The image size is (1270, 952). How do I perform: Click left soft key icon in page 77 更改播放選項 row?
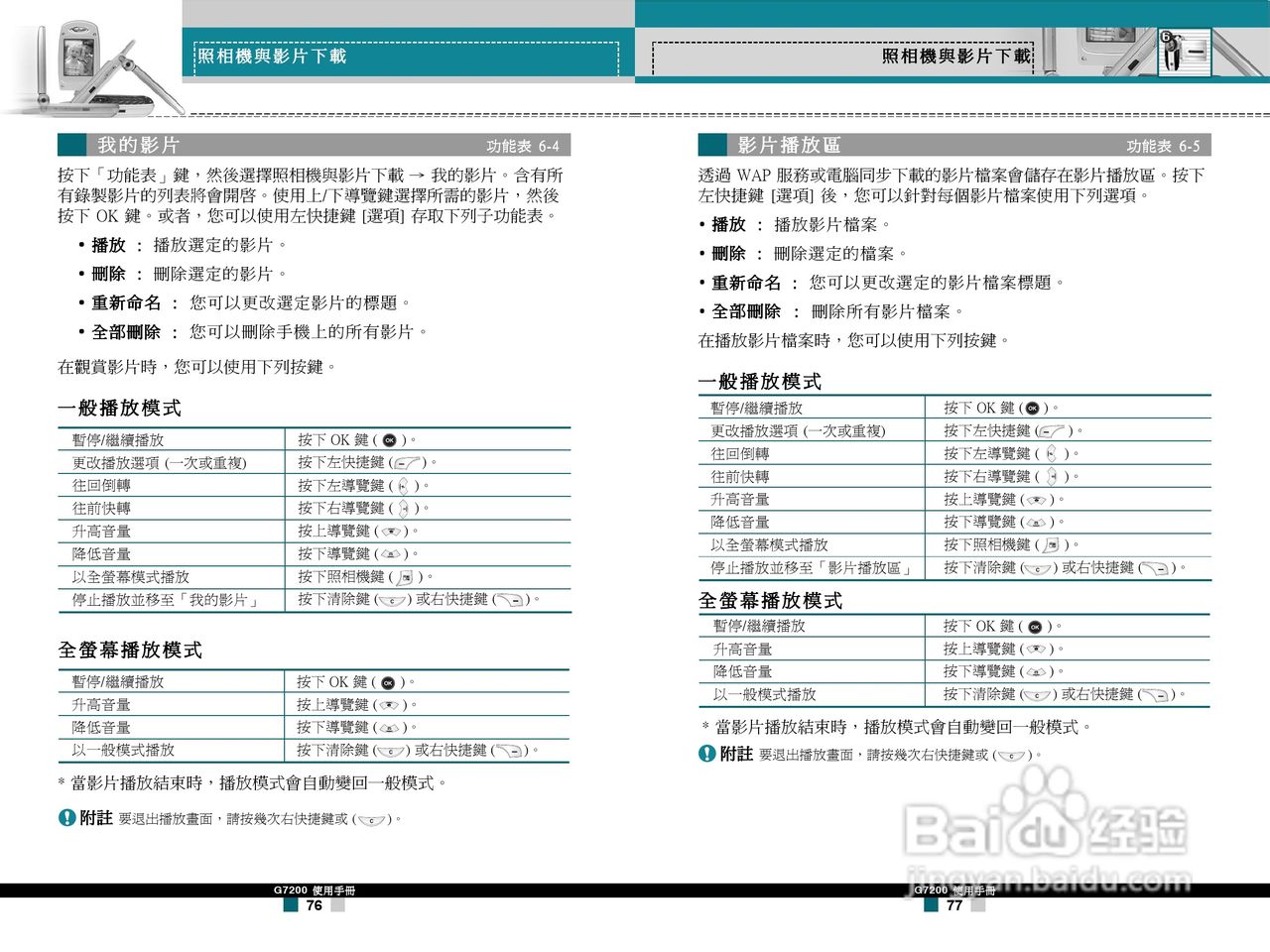1053,431
